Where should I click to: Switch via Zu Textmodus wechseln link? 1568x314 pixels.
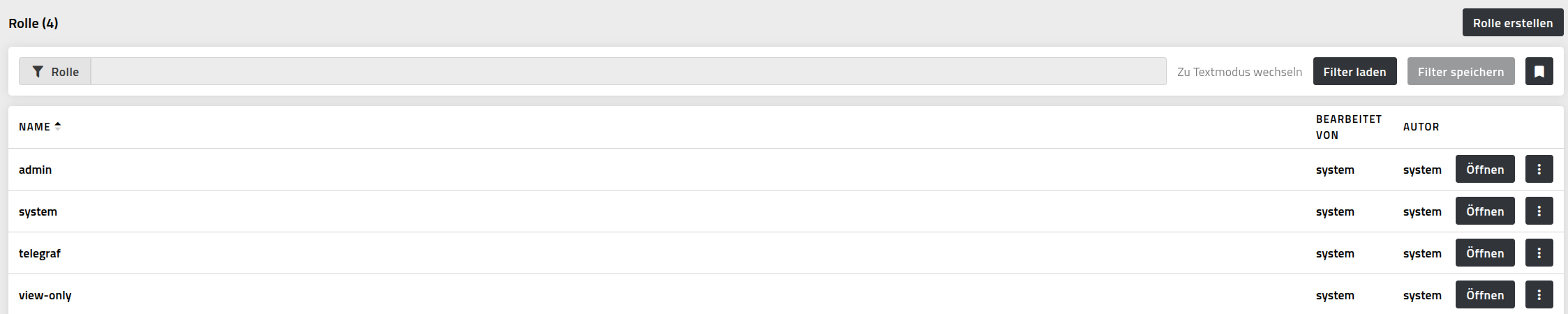1239,72
